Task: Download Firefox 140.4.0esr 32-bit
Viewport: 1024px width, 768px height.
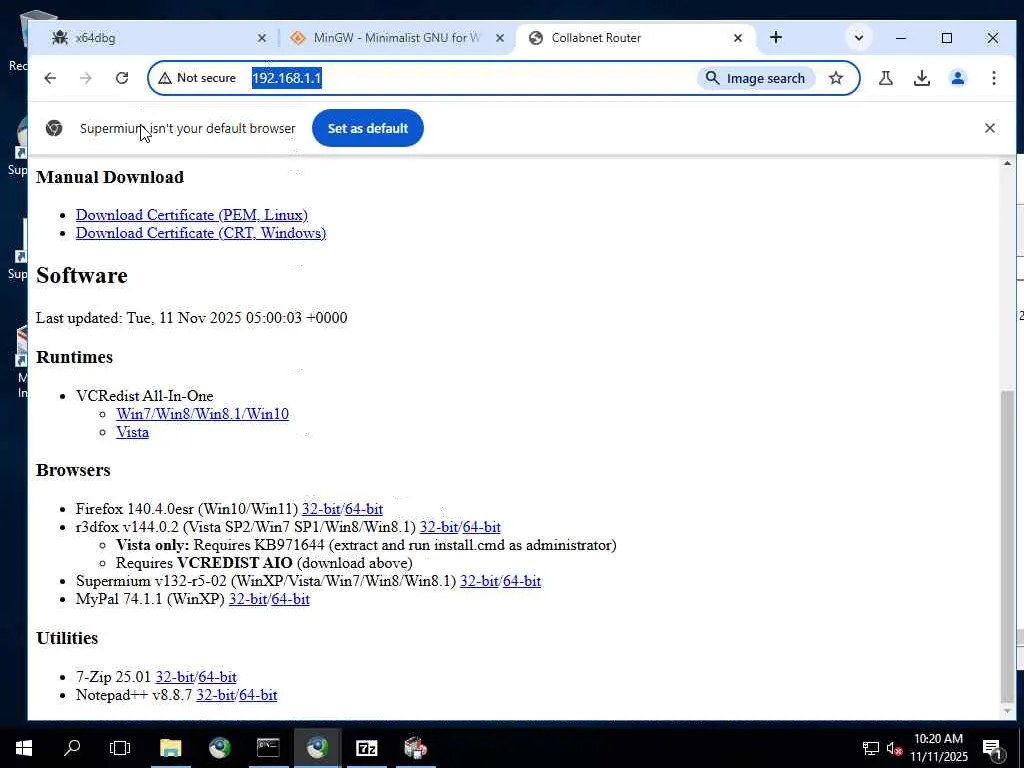Action: (x=321, y=509)
